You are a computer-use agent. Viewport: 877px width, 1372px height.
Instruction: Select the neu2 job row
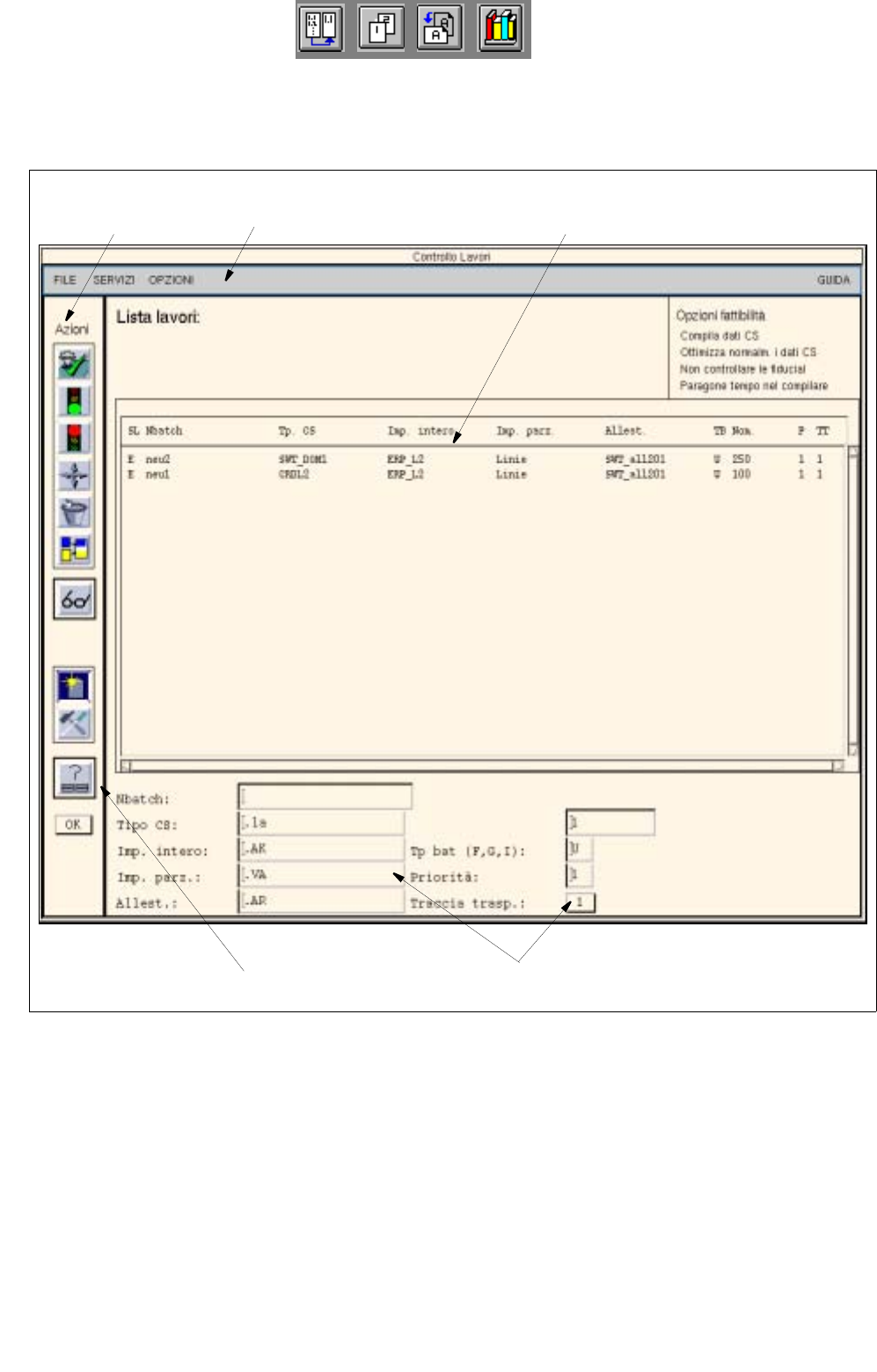click(482, 459)
